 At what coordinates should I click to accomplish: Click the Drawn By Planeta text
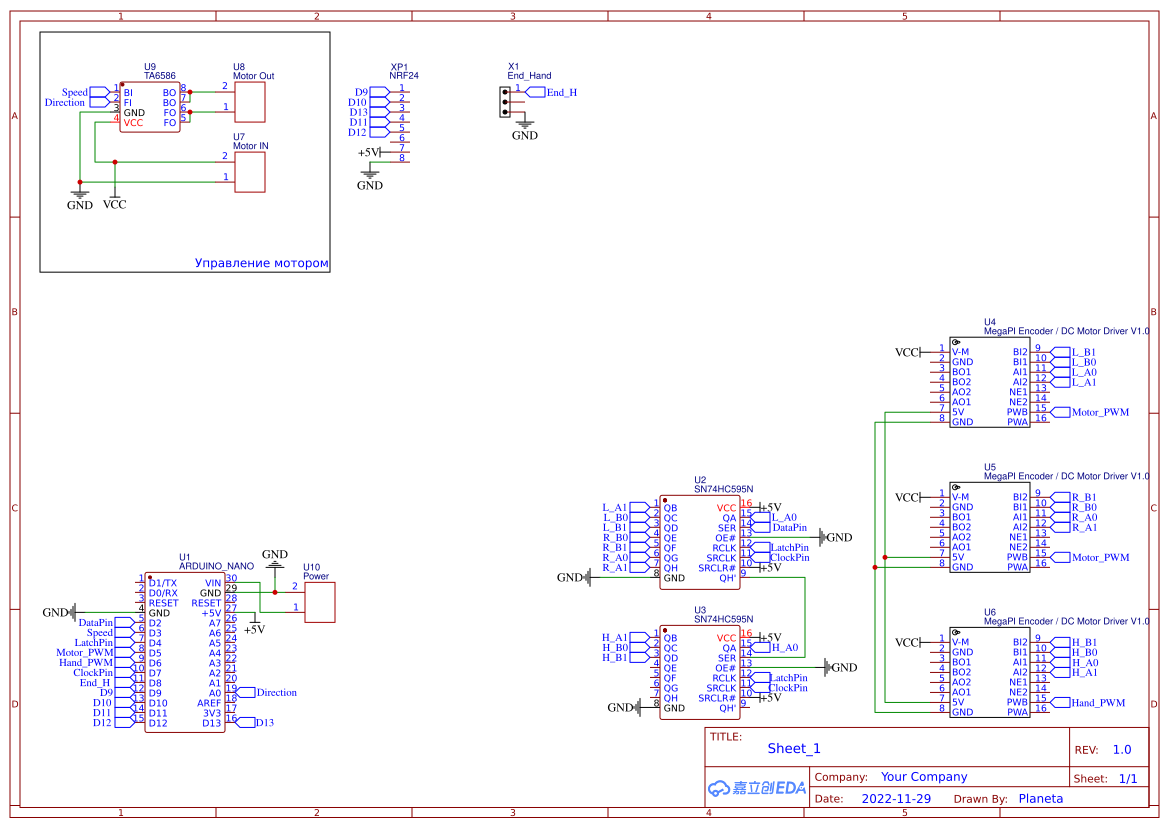click(x=1040, y=798)
